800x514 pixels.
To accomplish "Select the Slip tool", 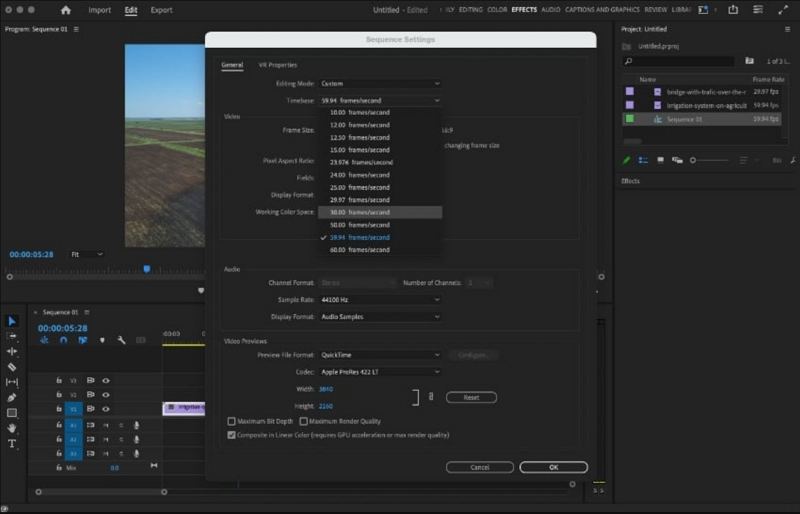I will point(12,382).
